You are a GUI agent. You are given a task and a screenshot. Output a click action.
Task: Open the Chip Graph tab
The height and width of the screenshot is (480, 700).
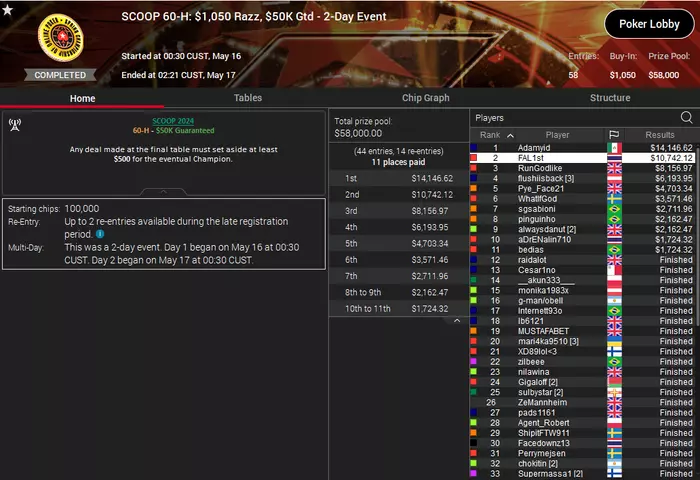click(425, 98)
